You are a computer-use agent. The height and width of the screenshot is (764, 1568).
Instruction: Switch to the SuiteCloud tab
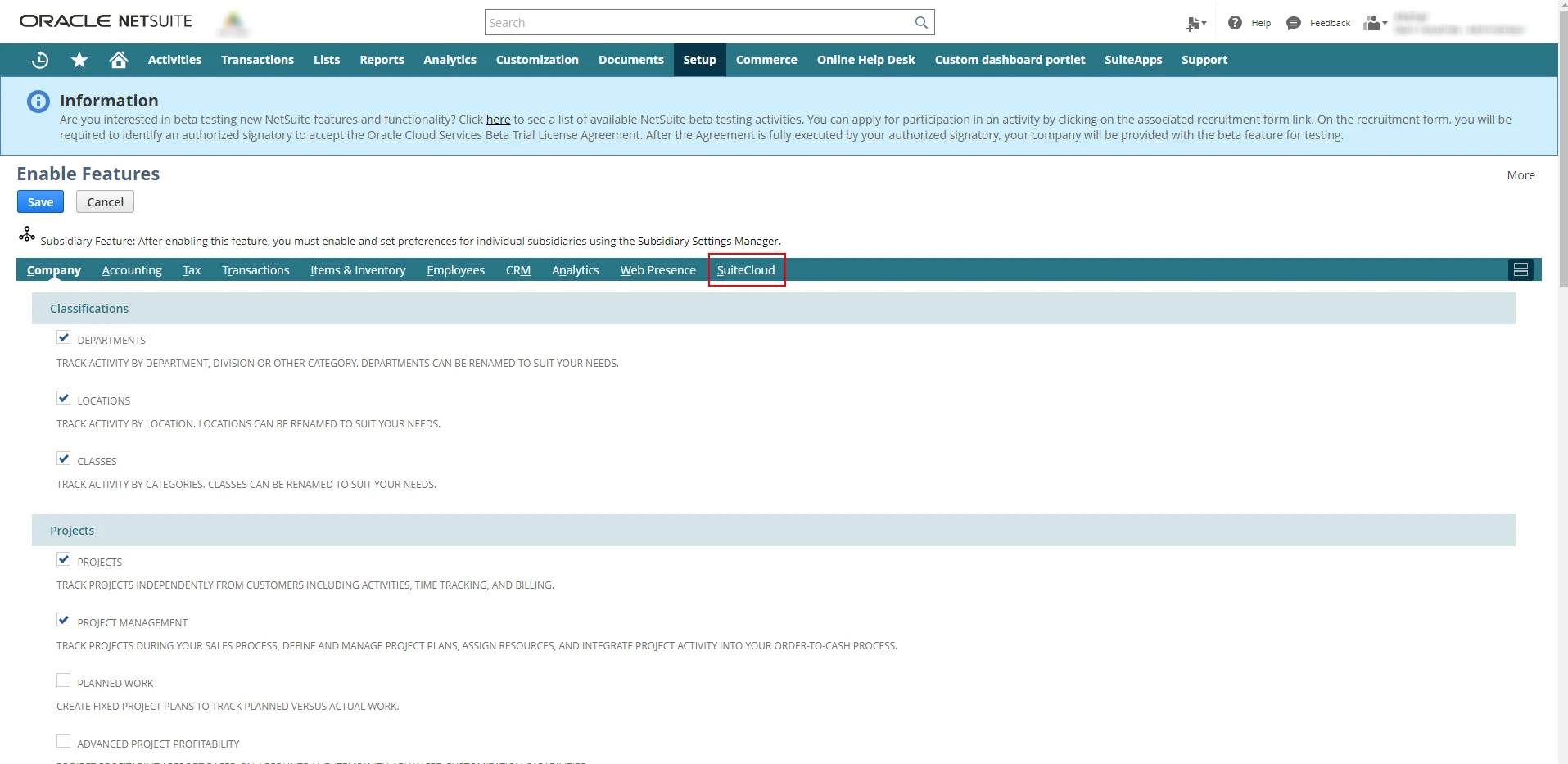745,270
